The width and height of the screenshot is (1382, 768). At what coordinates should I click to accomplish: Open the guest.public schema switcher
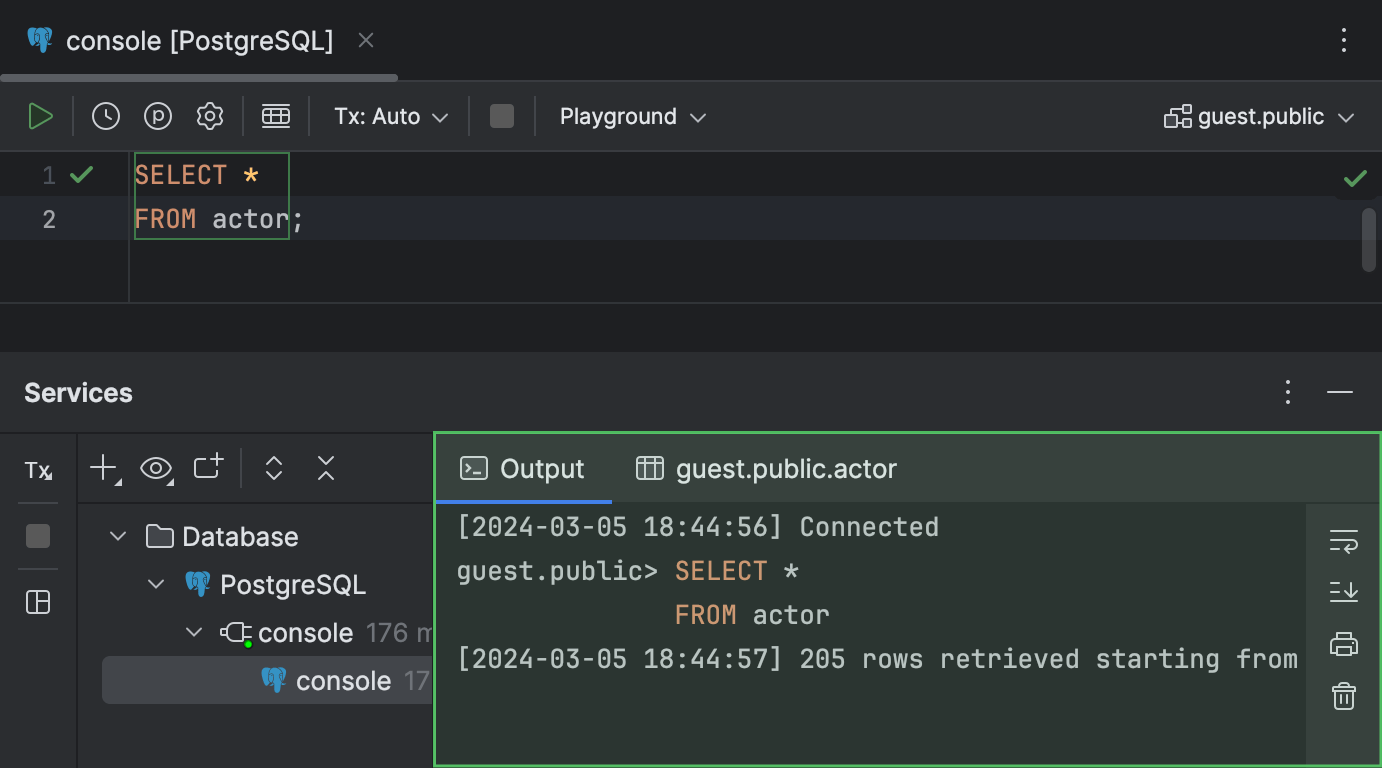[x=1259, y=116]
